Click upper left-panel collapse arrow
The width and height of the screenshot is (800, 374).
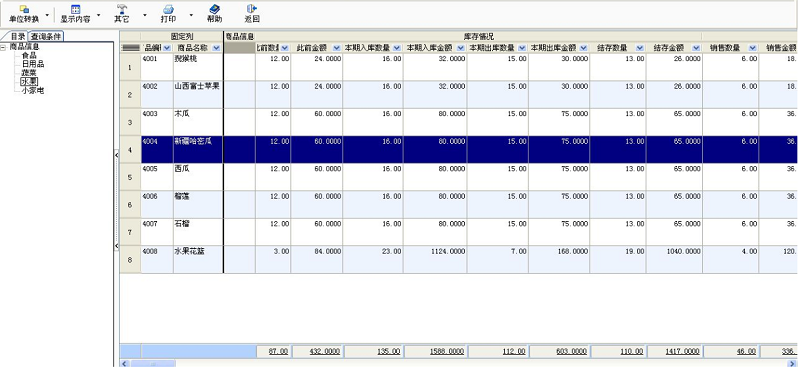(x=116, y=155)
